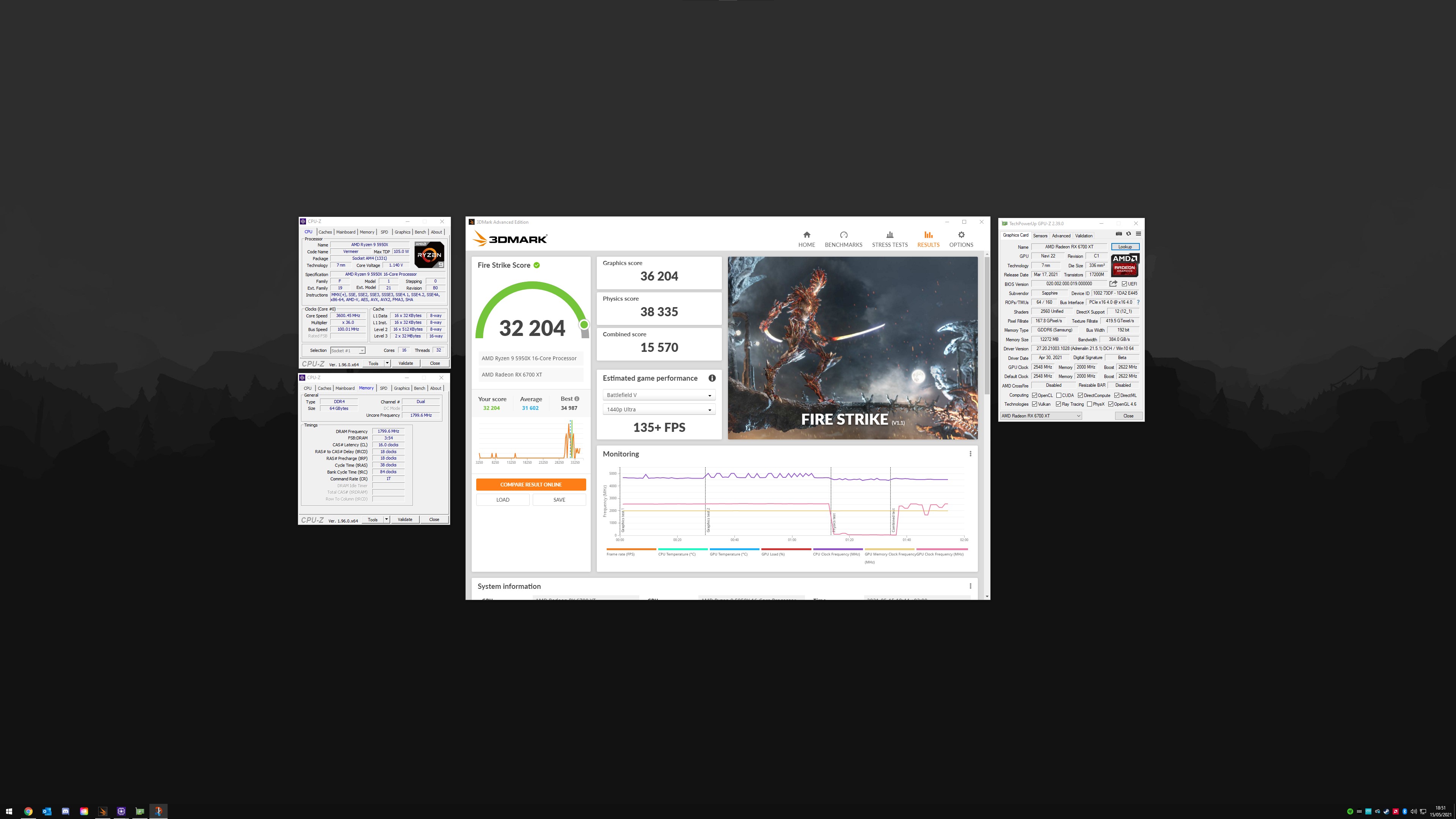
Task: Open Outlook from the taskbar
Action: 47,811
